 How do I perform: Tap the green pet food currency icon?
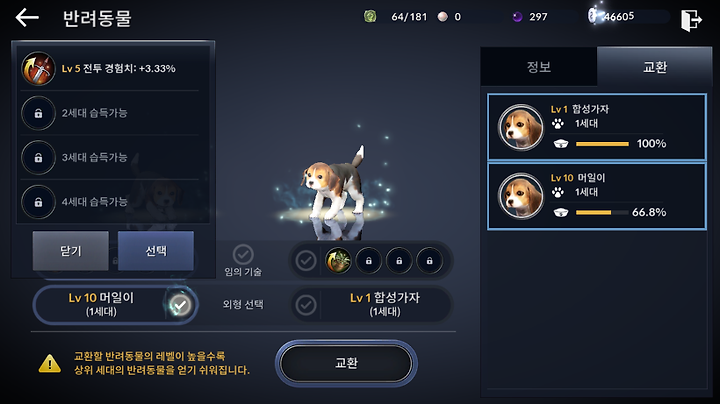coord(370,17)
